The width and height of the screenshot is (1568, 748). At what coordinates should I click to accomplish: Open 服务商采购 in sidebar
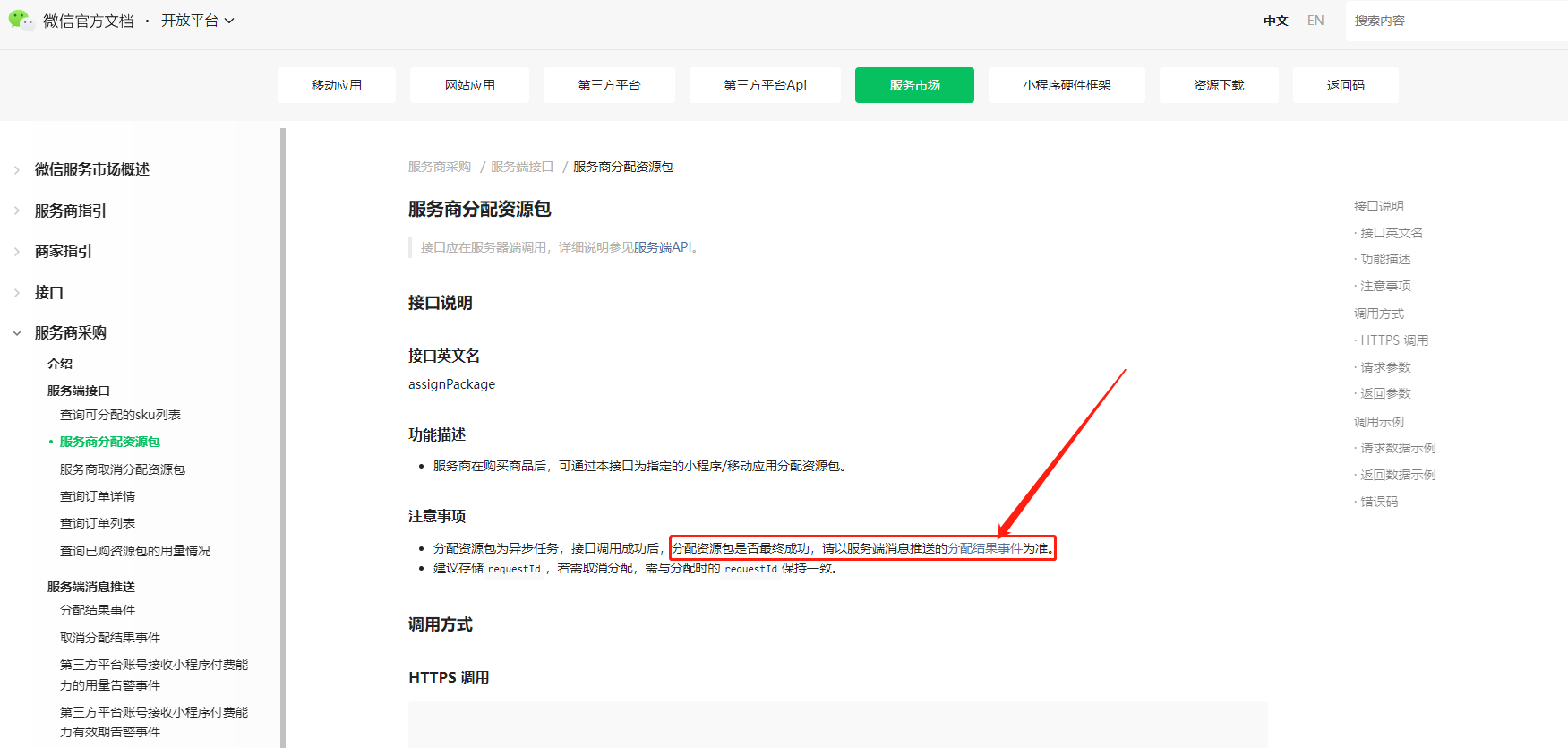[x=71, y=332]
